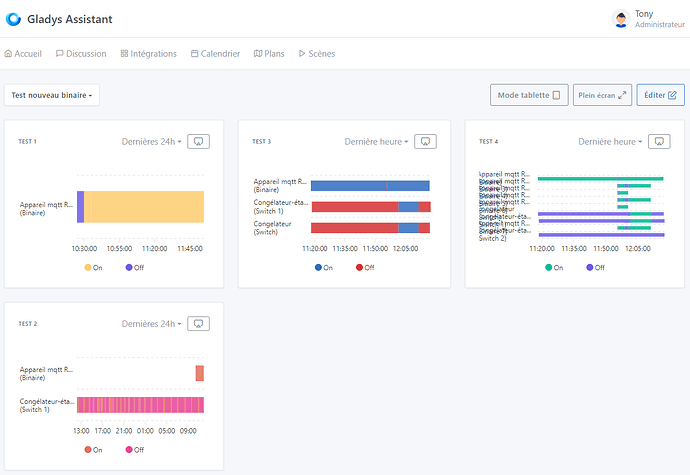690x475 pixels.
Task: Navigate to the Scènes tab
Action: pos(316,54)
